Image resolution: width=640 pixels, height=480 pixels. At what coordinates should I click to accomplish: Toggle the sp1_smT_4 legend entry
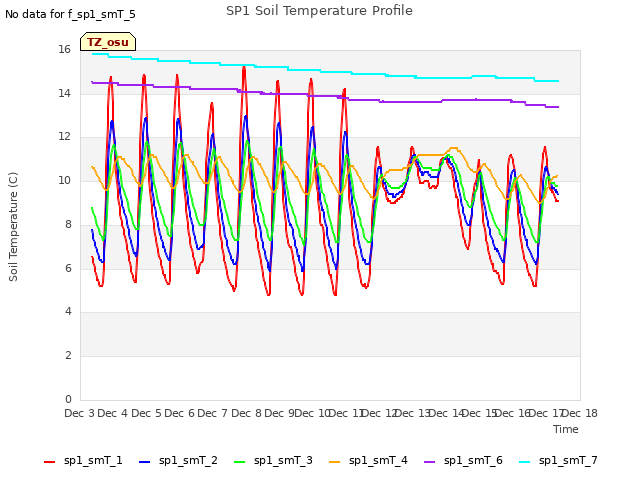[x=368, y=461]
